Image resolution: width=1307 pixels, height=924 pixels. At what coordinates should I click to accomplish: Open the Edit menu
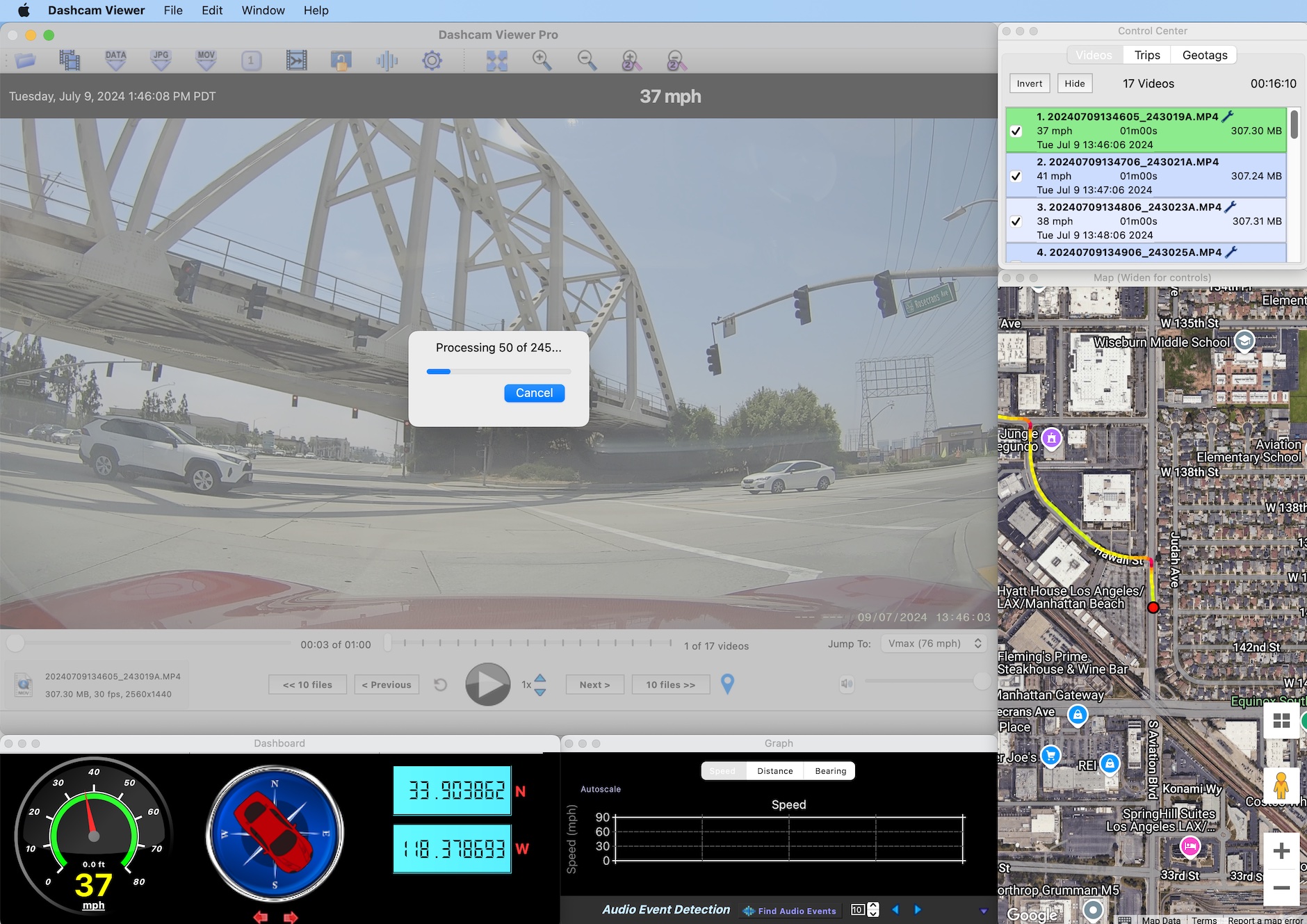212,10
